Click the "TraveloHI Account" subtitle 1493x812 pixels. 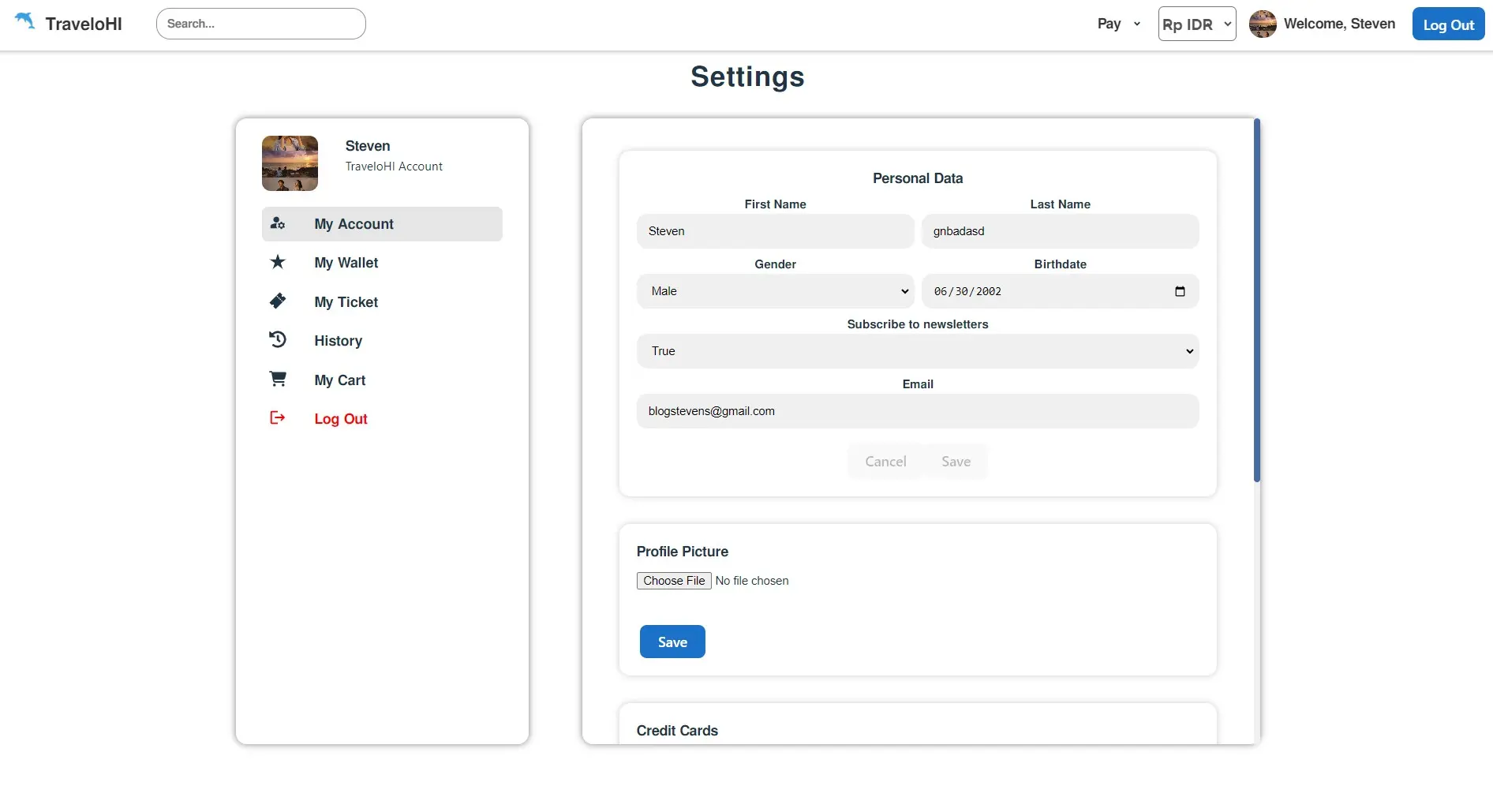point(394,167)
